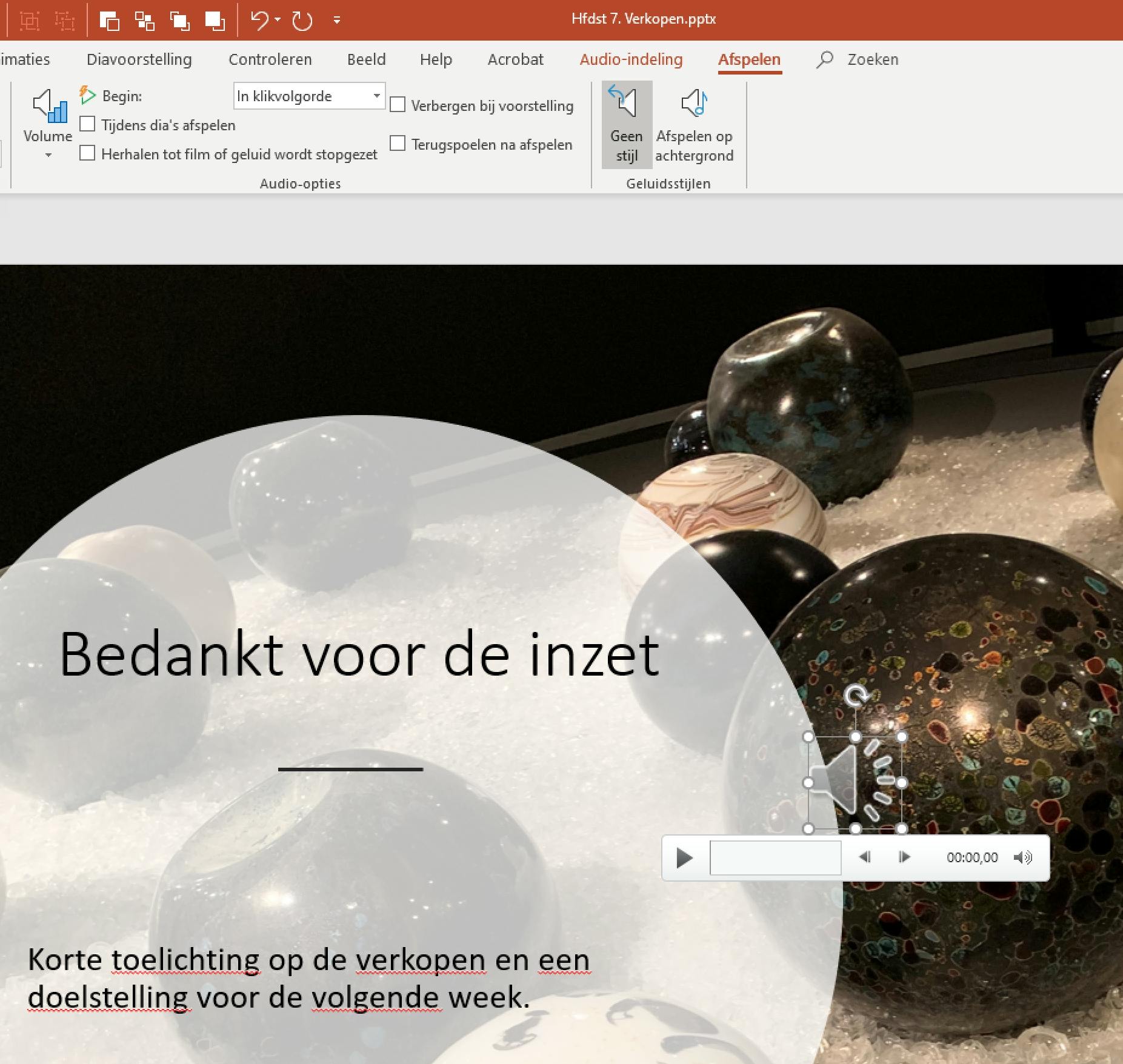
Task: Click the dimmed Group objects icon
Action: (28, 21)
